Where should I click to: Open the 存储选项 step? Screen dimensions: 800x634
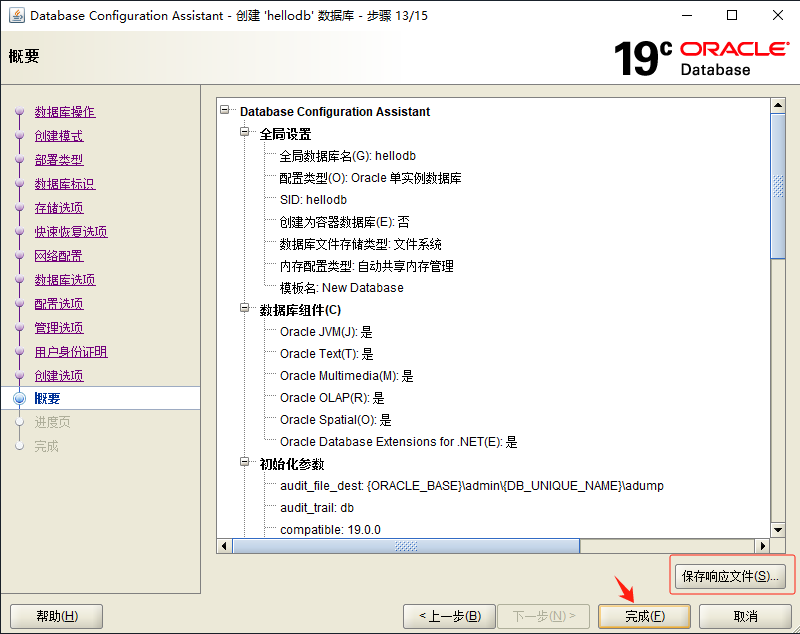(59, 208)
